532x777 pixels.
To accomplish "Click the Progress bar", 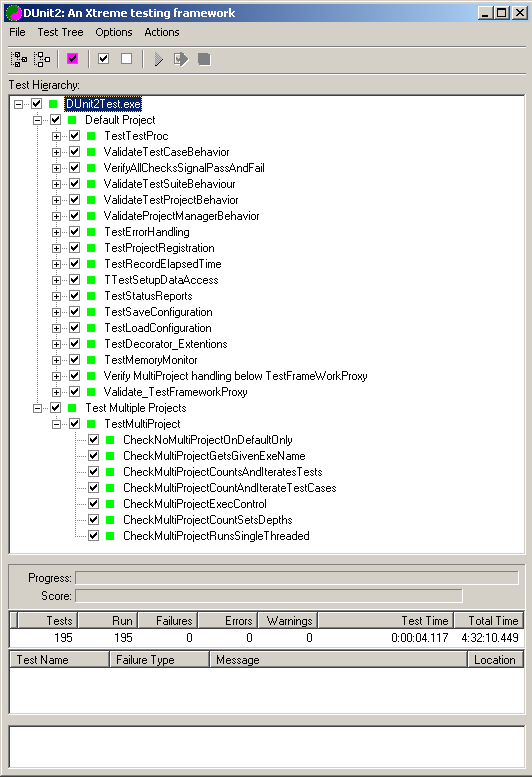I will pyautogui.click(x=297, y=578).
